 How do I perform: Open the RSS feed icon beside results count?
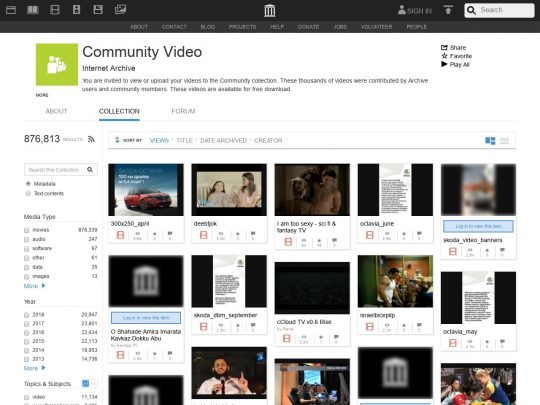pos(91,139)
